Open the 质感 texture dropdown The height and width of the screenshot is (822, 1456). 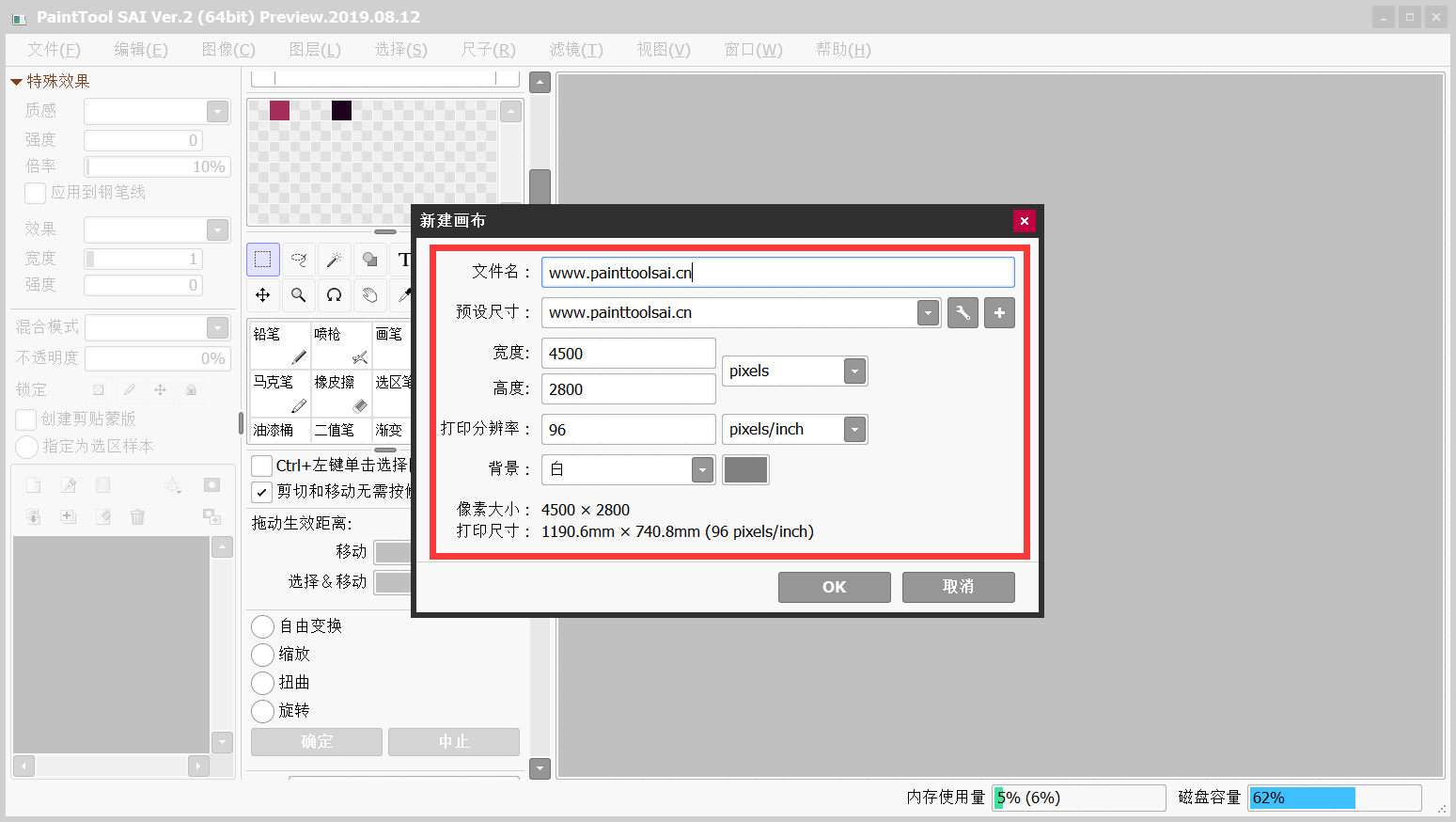(218, 112)
